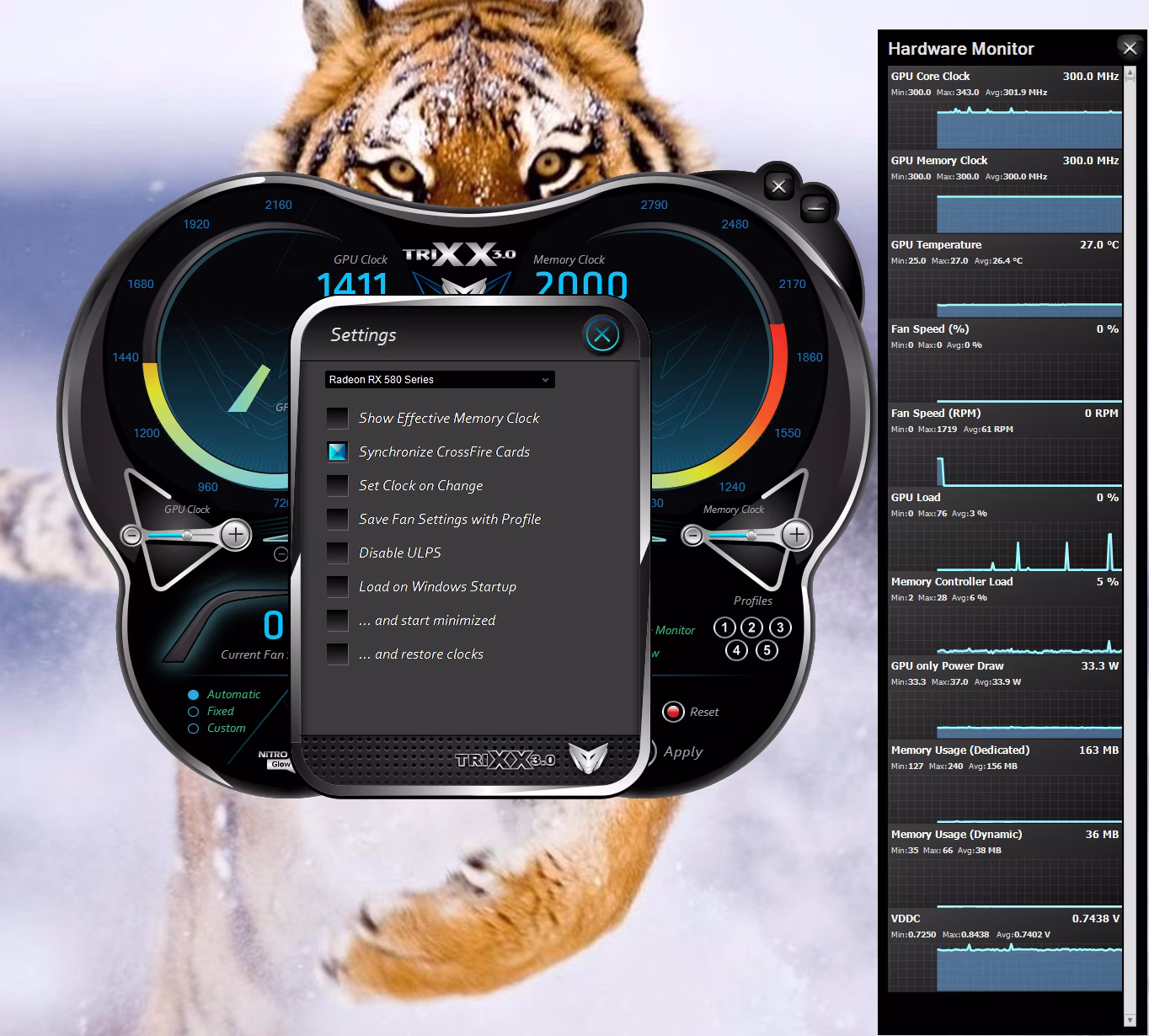Load profile 4
Screen dimensions: 1149x1036
[737, 650]
